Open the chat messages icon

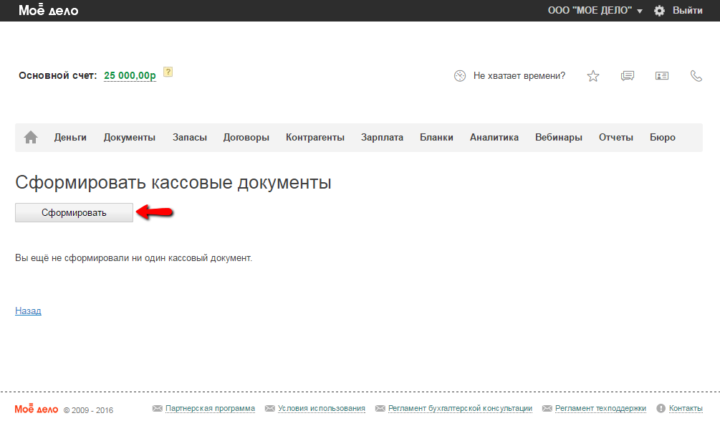pos(627,76)
